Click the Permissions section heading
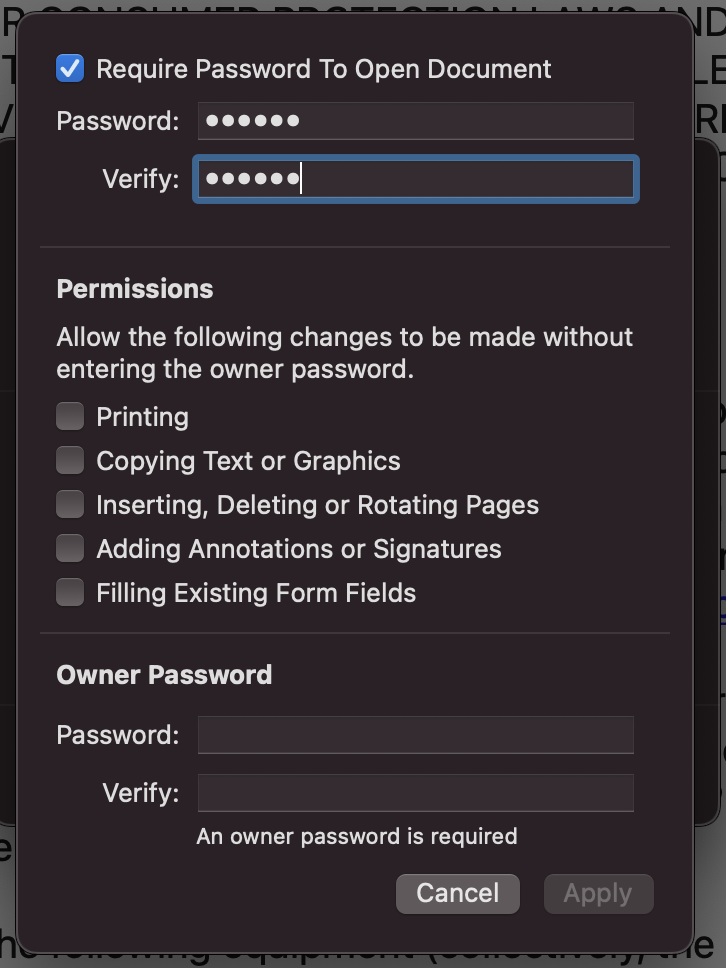The image size is (726, 968). 135,289
